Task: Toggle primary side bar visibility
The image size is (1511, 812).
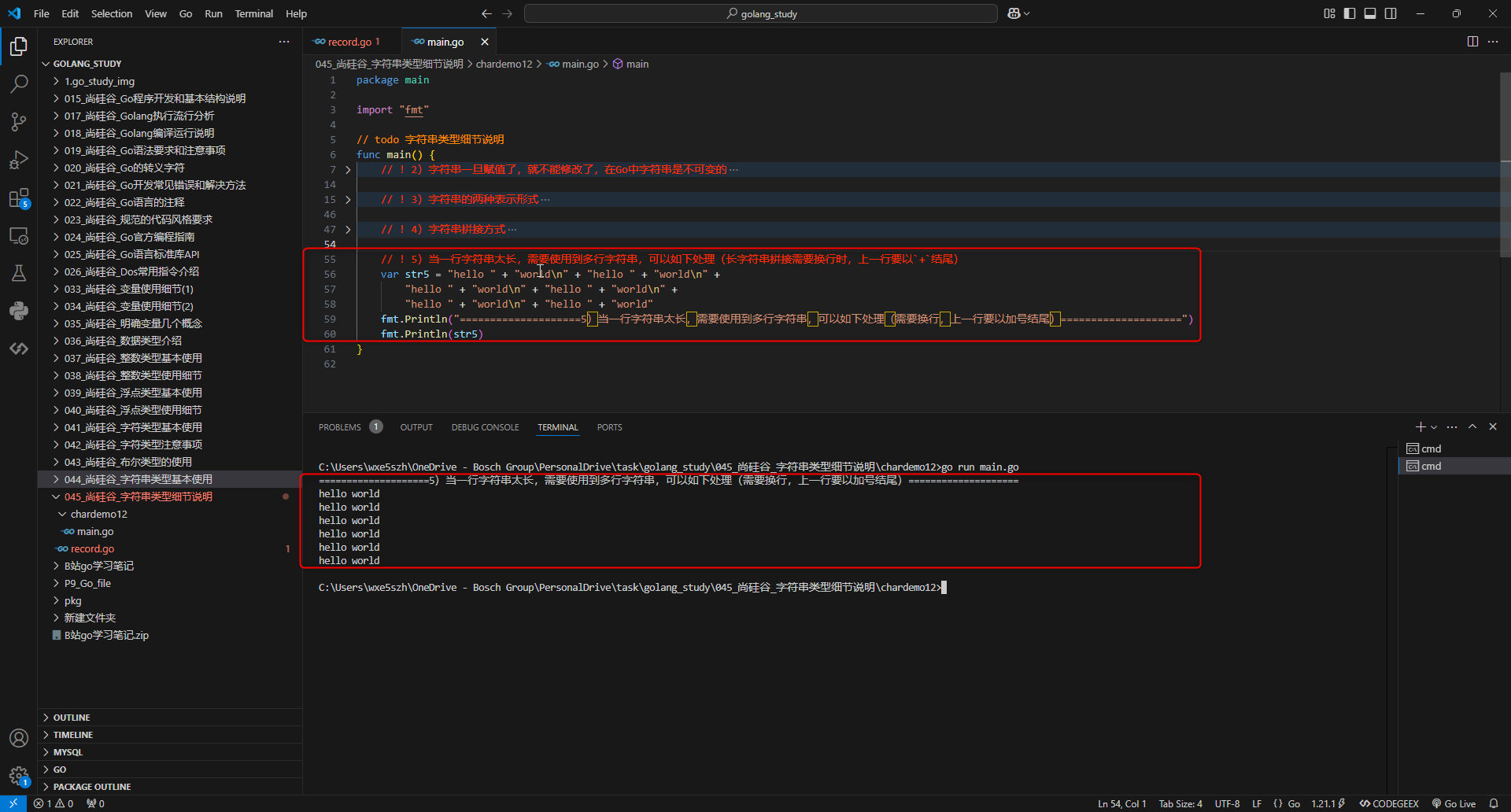Action: (x=1350, y=13)
